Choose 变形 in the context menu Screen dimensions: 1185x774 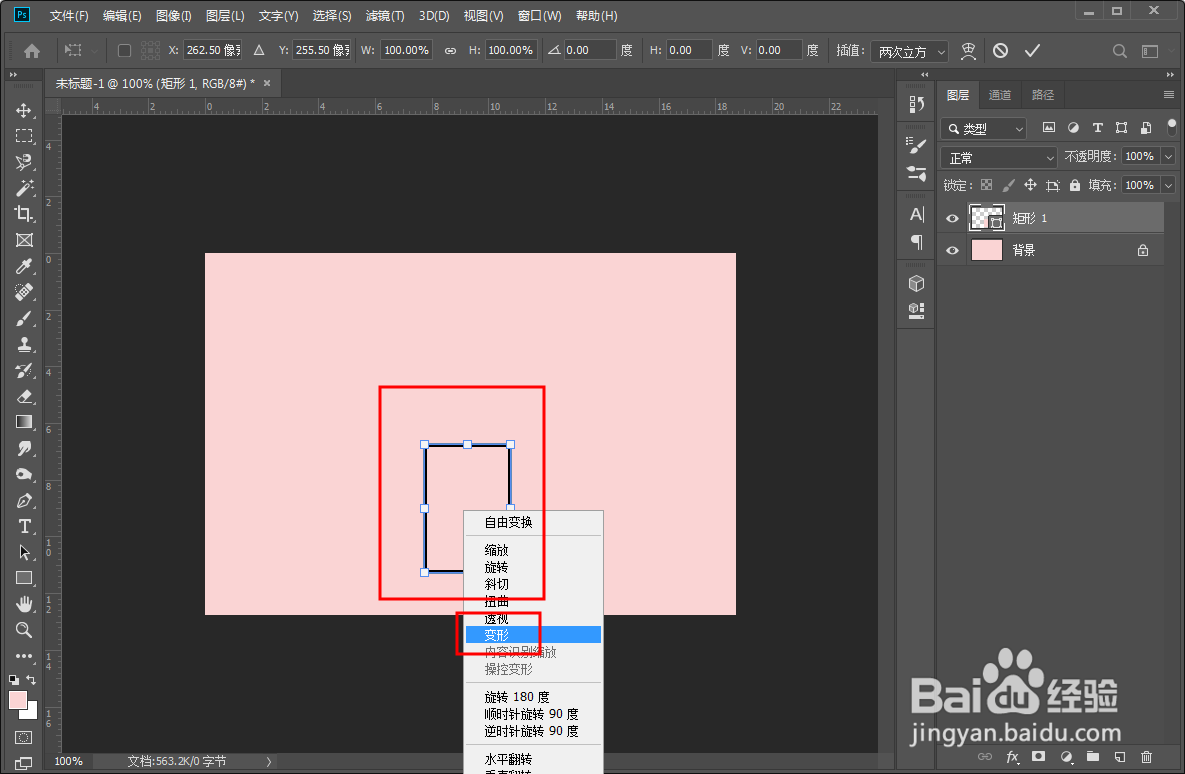click(x=534, y=635)
